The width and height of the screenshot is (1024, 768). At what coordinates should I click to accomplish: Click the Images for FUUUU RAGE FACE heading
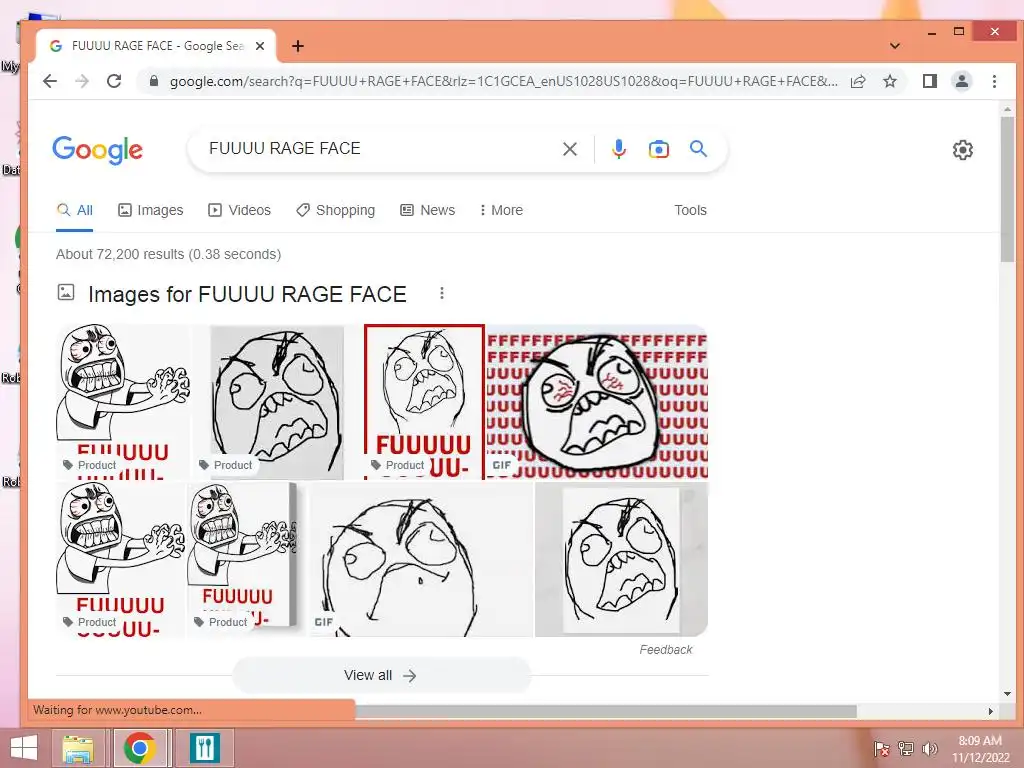tap(247, 295)
